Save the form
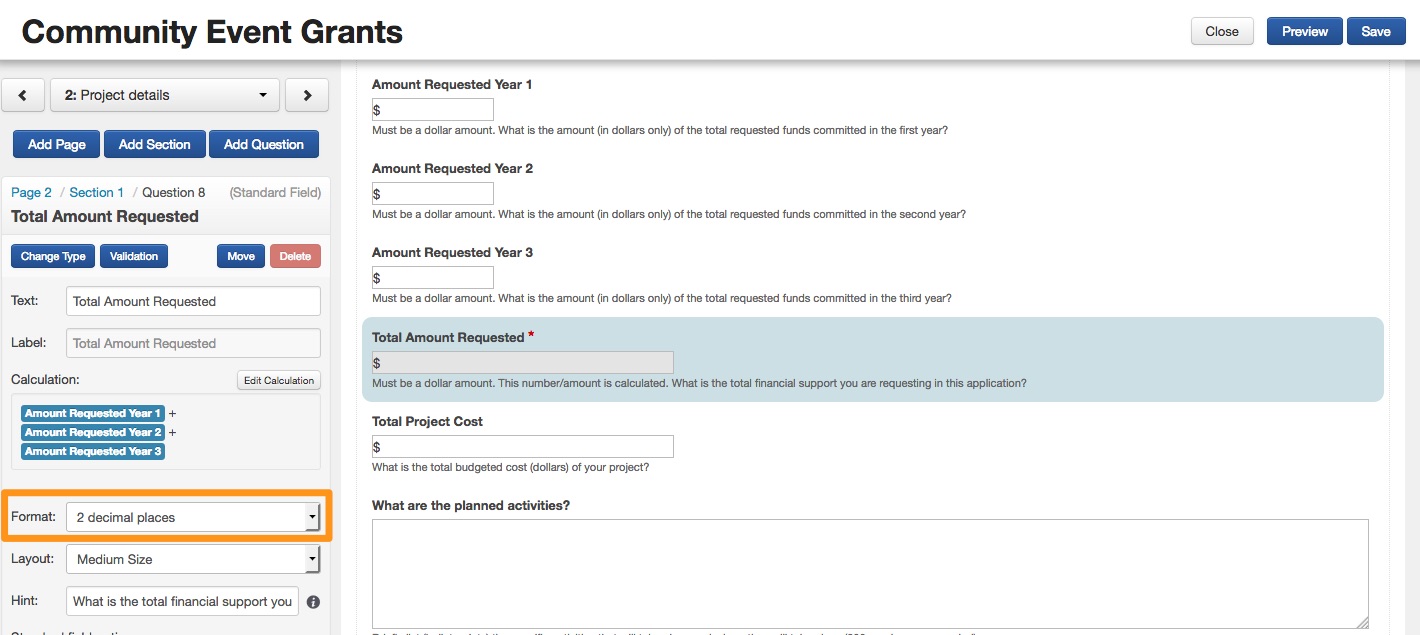Screen dimensions: 1420x635 (1376, 31)
